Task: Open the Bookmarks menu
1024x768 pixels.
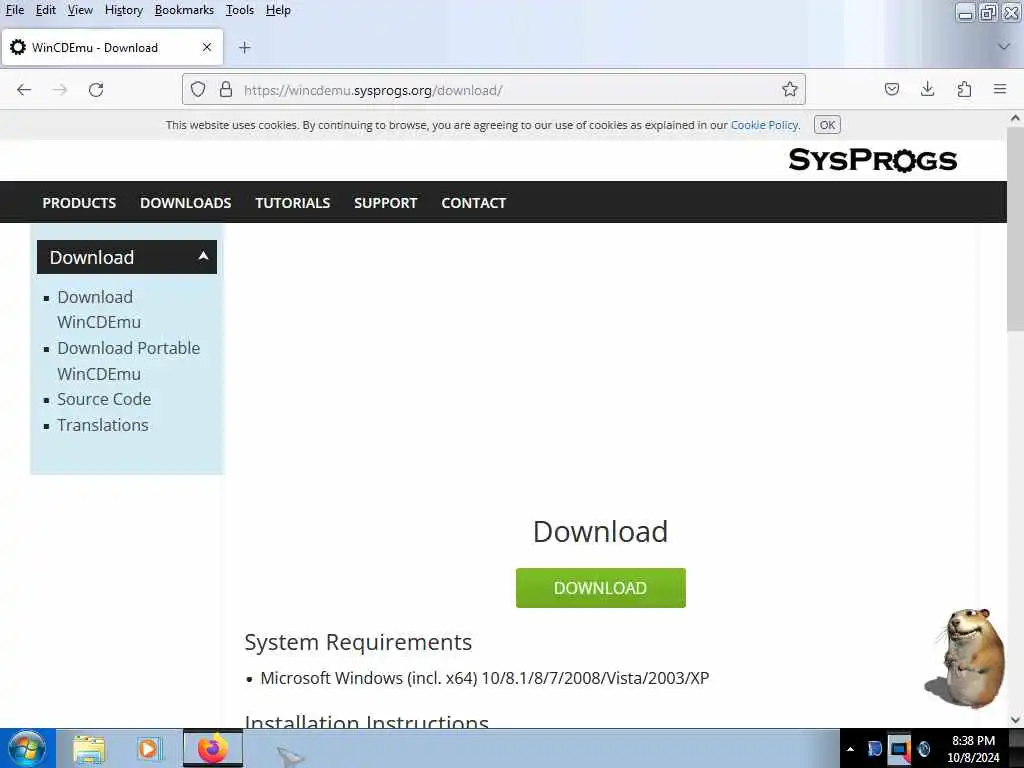Action: tap(184, 10)
